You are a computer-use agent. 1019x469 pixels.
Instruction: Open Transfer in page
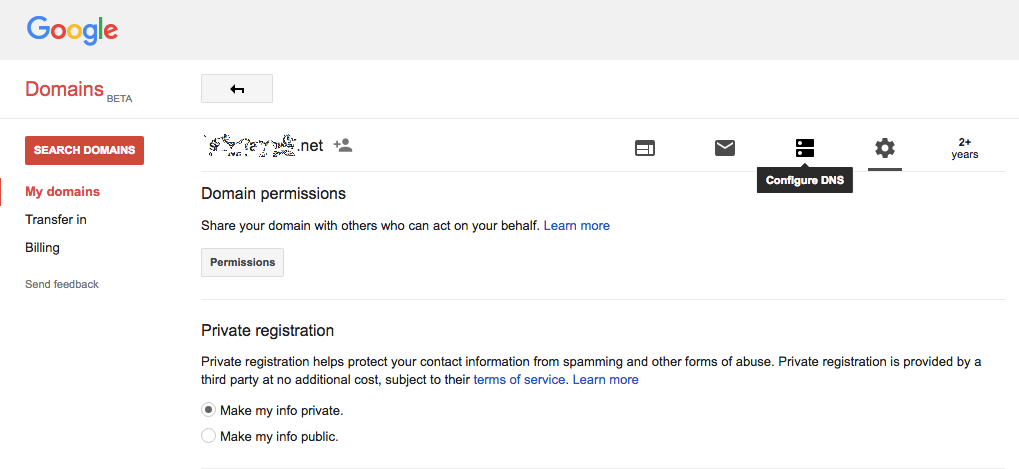click(x=56, y=220)
